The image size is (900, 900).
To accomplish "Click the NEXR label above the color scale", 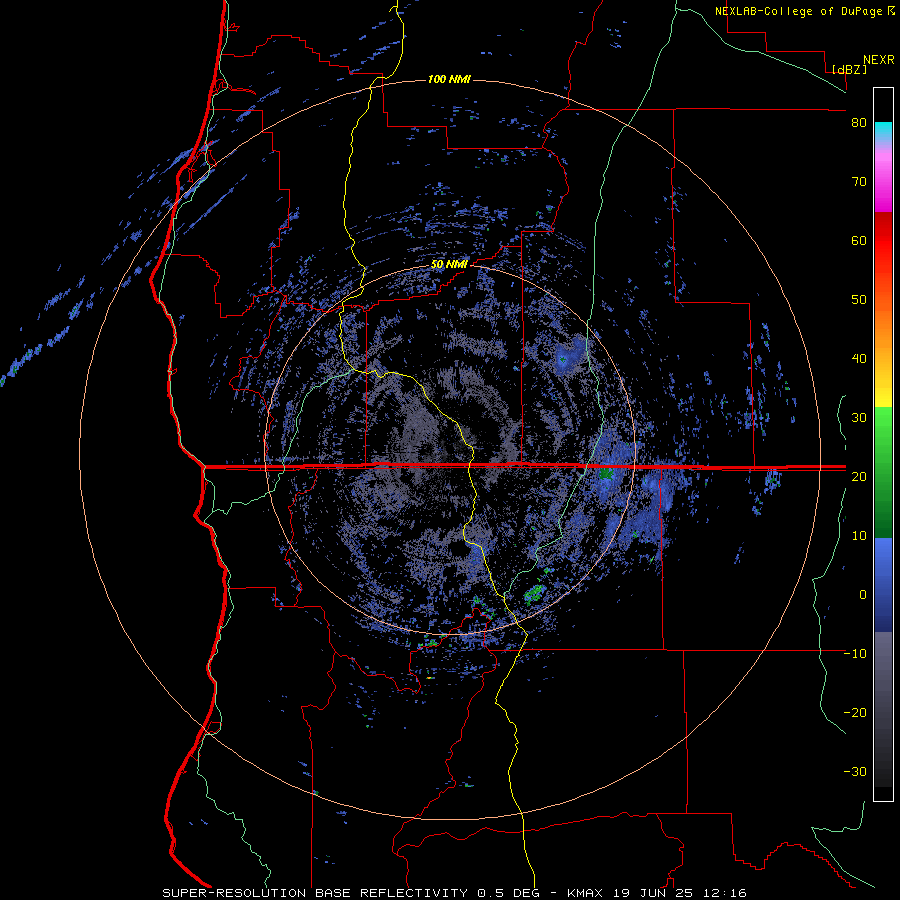I will point(878,60).
